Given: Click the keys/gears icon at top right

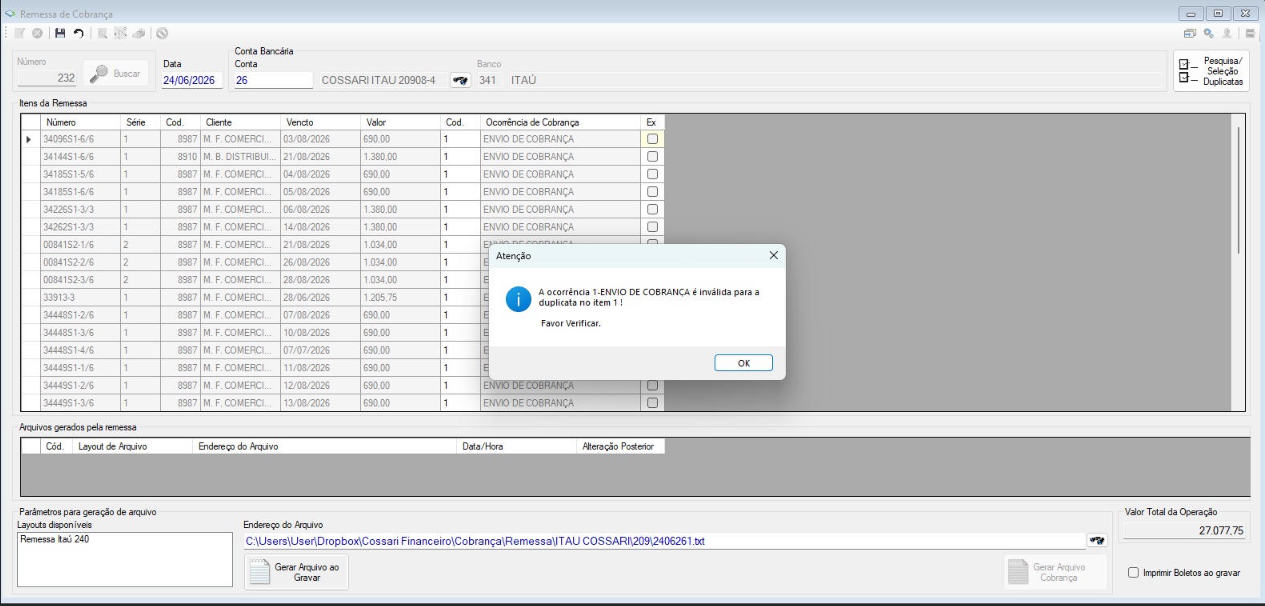Looking at the screenshot, I should click(1208, 33).
